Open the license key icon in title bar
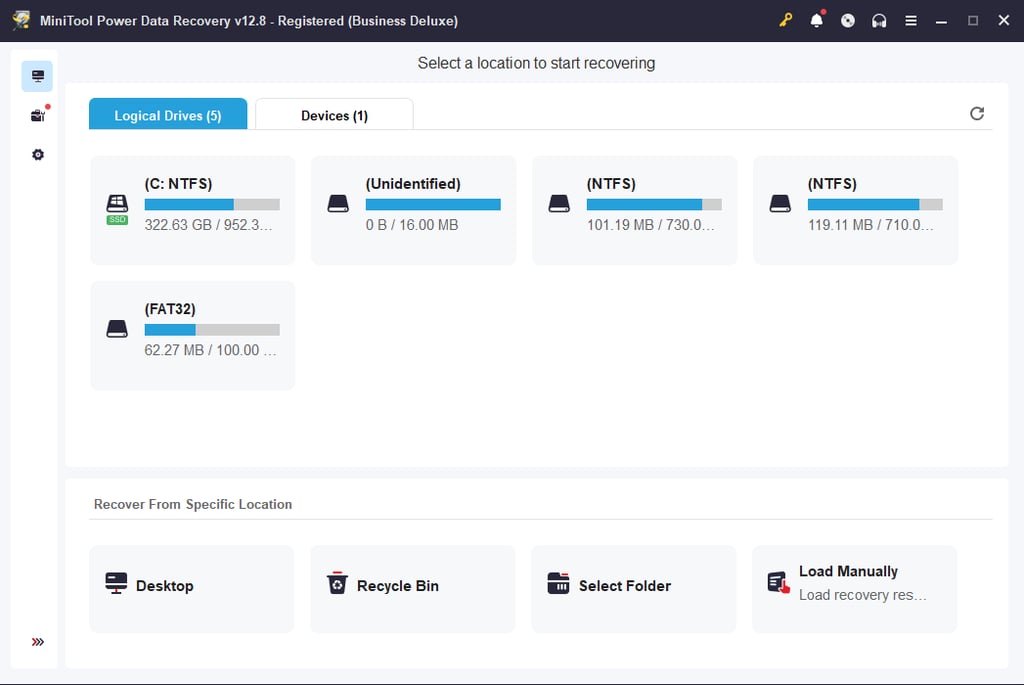The image size is (1024, 685). click(785, 20)
